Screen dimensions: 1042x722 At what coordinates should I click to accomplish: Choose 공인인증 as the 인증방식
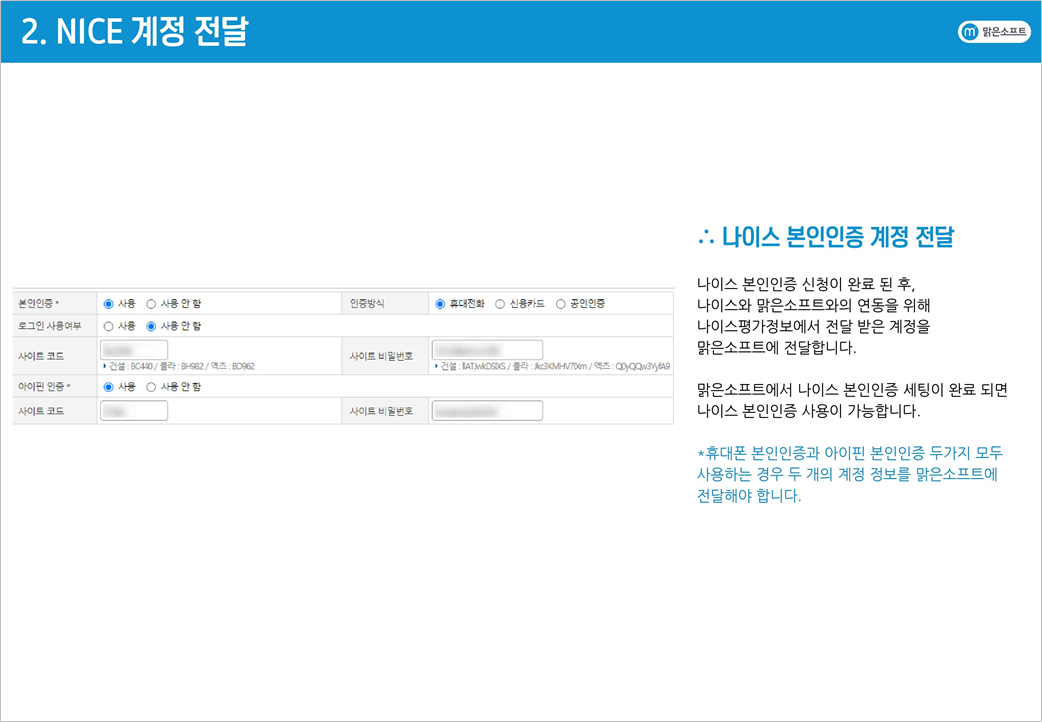pyautogui.click(x=561, y=303)
